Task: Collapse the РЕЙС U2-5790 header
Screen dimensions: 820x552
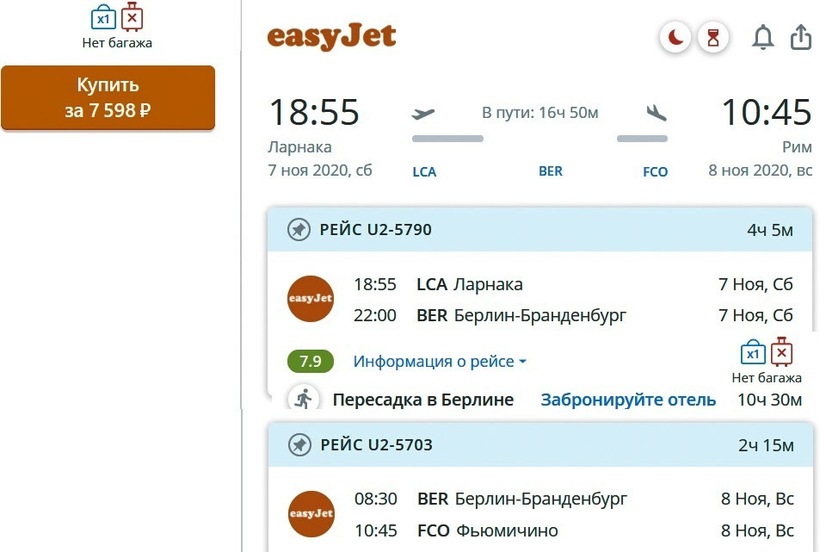Action: tap(540, 230)
